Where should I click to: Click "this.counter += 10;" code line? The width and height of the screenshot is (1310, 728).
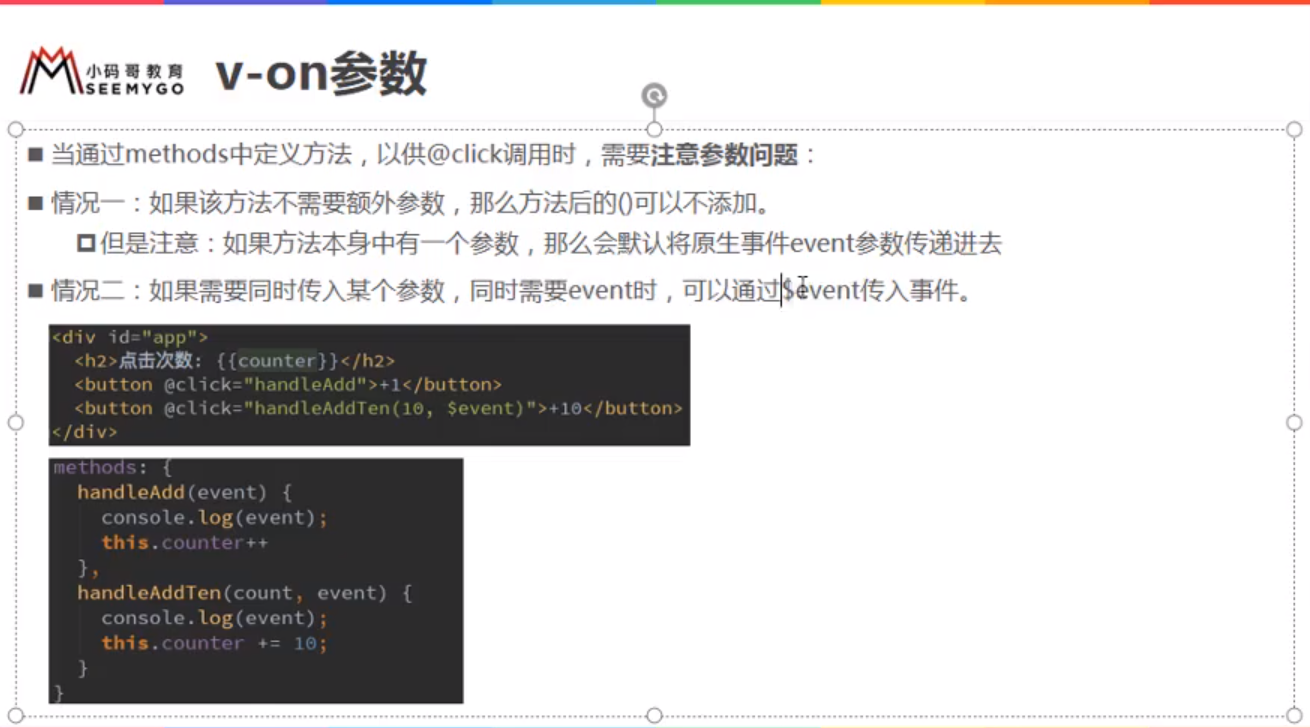click(214, 643)
